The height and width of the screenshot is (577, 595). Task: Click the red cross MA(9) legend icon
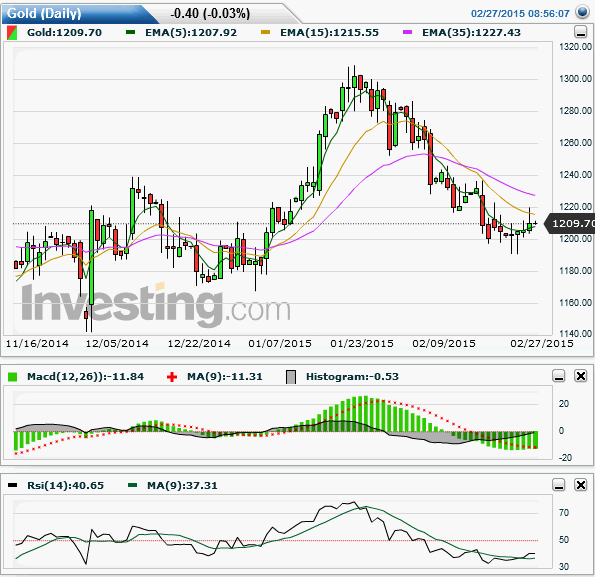[x=172, y=377]
